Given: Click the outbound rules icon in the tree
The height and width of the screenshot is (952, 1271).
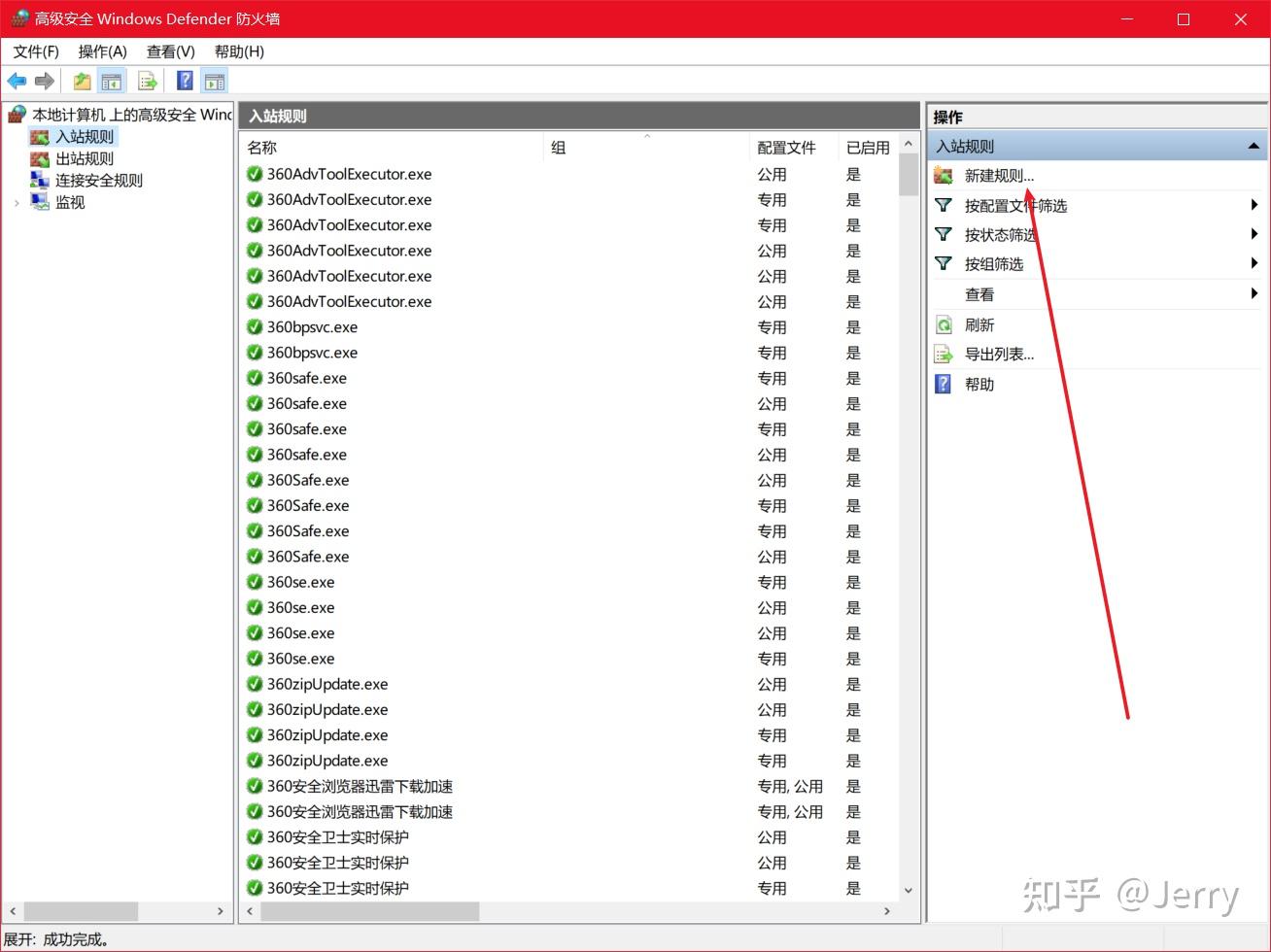Looking at the screenshot, I should (40, 158).
